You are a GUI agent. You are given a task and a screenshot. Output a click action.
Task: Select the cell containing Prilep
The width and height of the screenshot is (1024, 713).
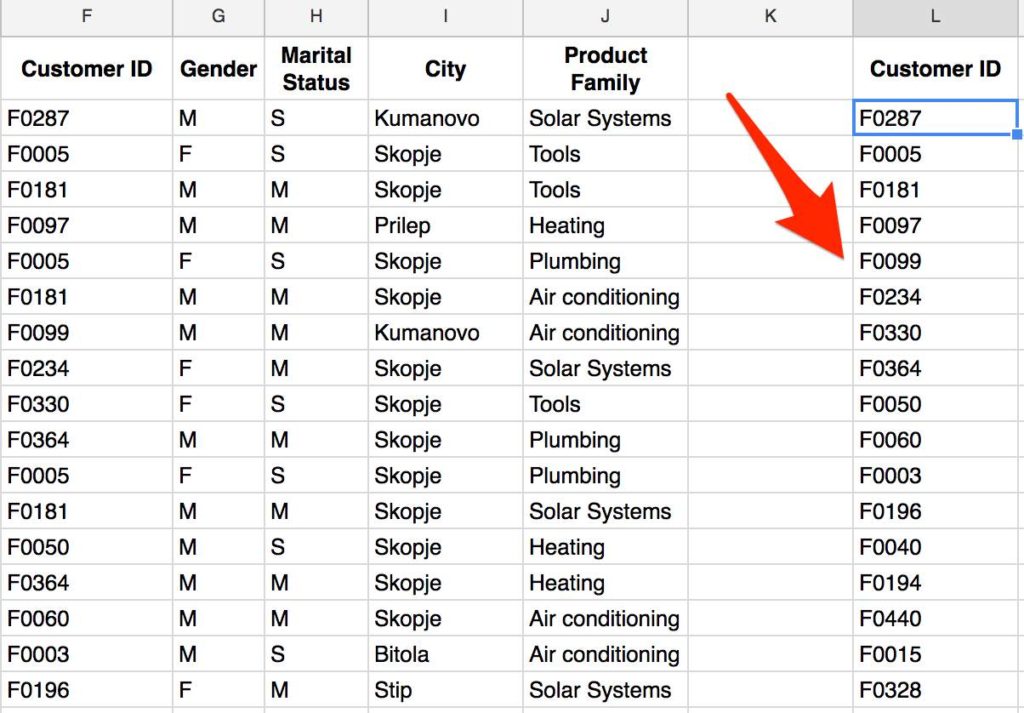click(404, 225)
